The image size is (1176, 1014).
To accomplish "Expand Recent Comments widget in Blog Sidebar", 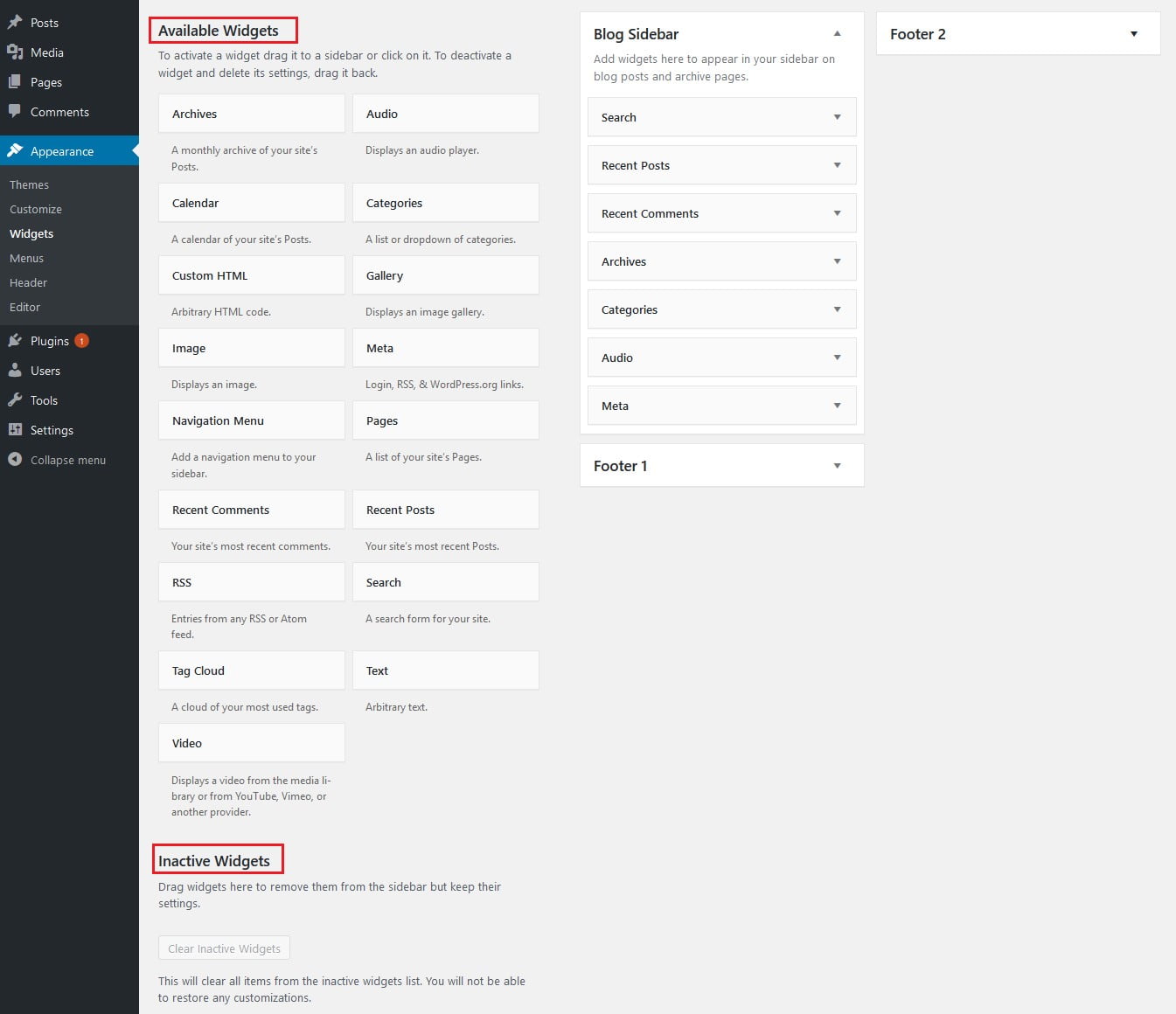I will pos(837,213).
